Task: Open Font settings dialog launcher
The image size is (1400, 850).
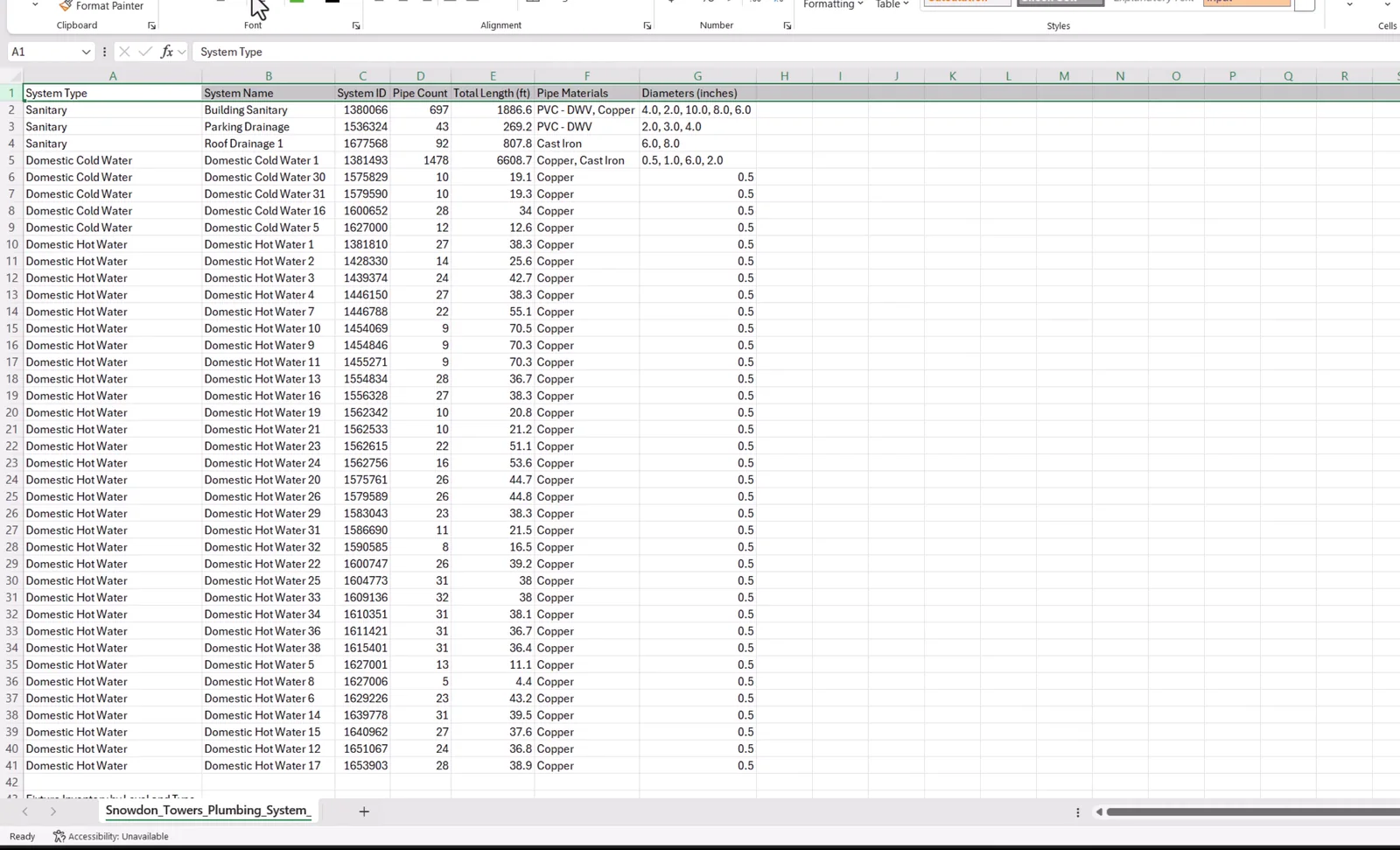Action: 356,25
